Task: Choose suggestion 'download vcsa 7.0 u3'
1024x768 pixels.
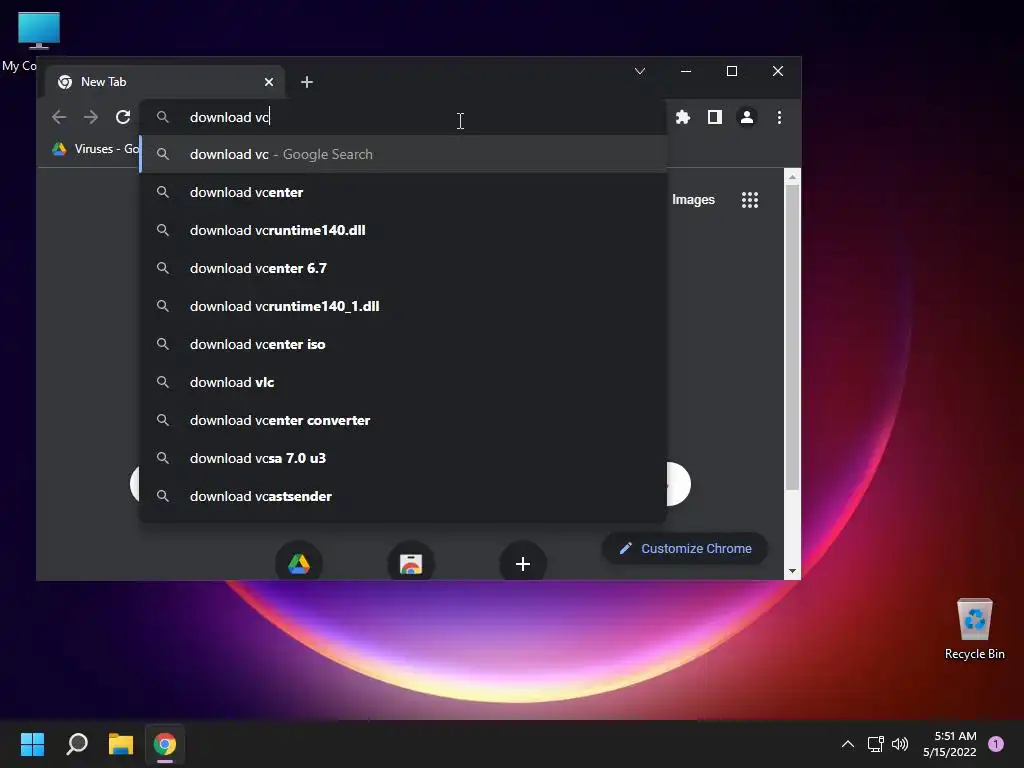Action: click(404, 458)
